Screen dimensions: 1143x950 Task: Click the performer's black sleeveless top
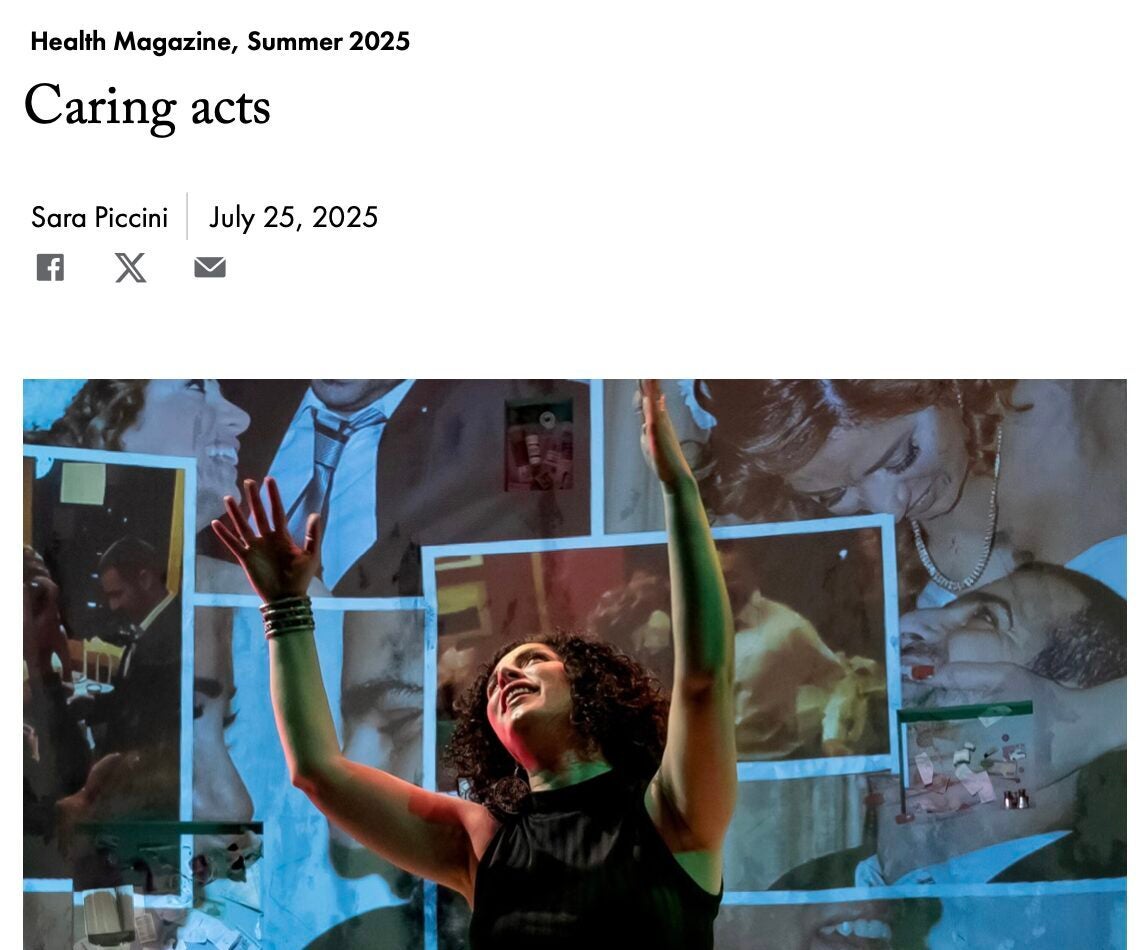pos(594,866)
